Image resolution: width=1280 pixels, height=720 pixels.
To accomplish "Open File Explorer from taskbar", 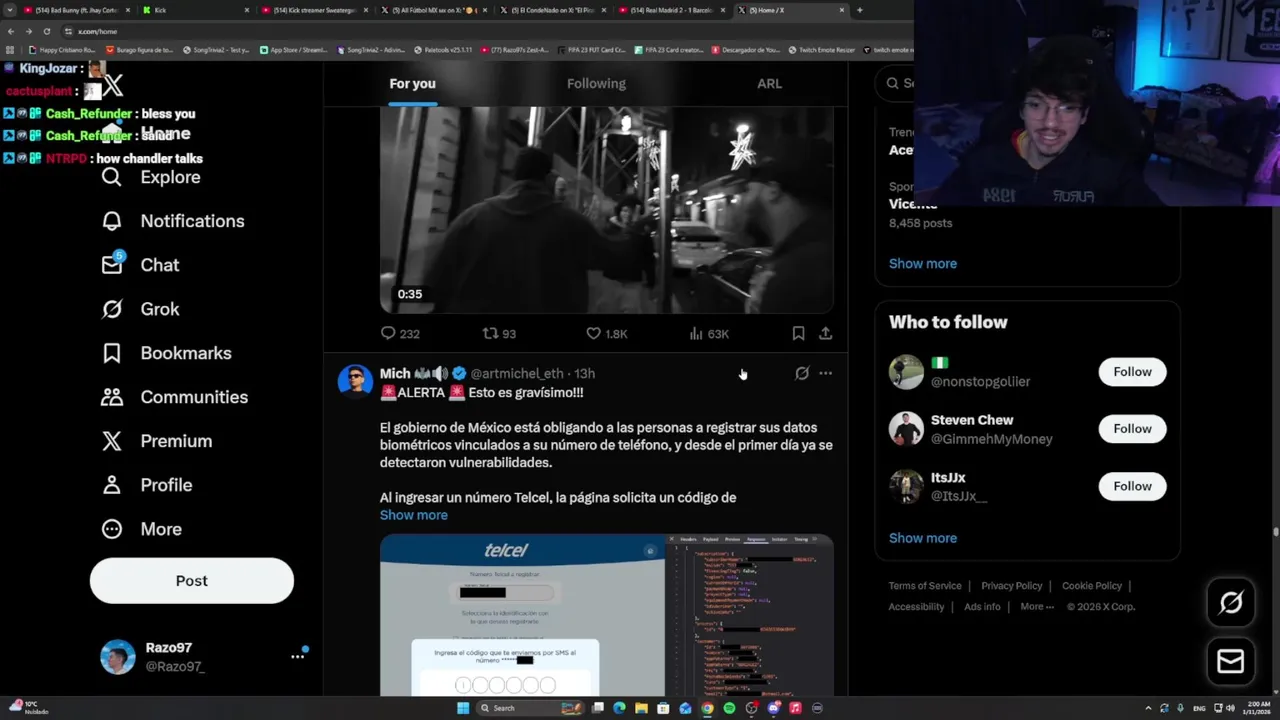I will (641, 708).
